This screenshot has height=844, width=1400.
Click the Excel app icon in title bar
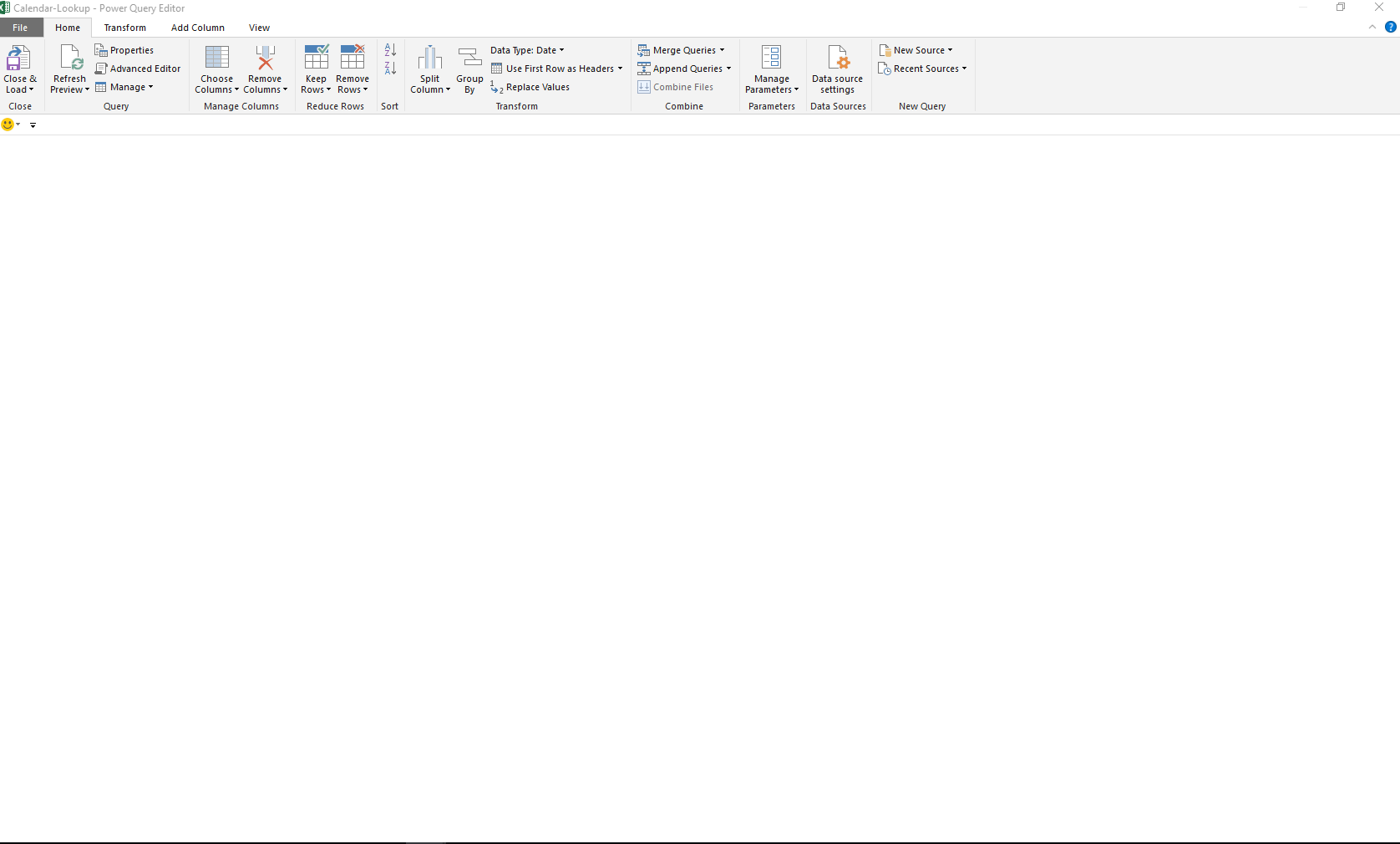pyautogui.click(x=5, y=8)
